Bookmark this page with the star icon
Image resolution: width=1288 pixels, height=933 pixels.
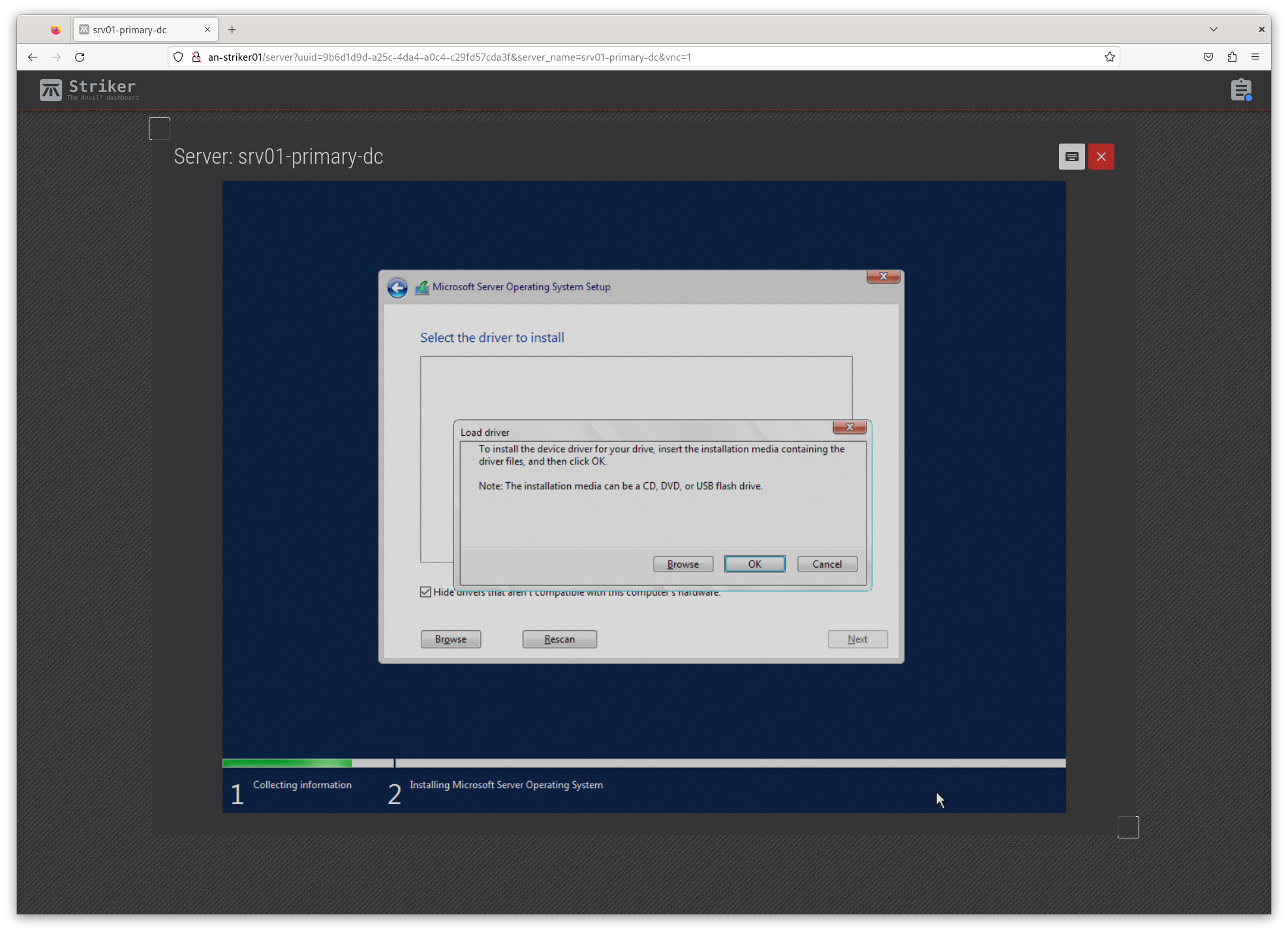point(1110,57)
